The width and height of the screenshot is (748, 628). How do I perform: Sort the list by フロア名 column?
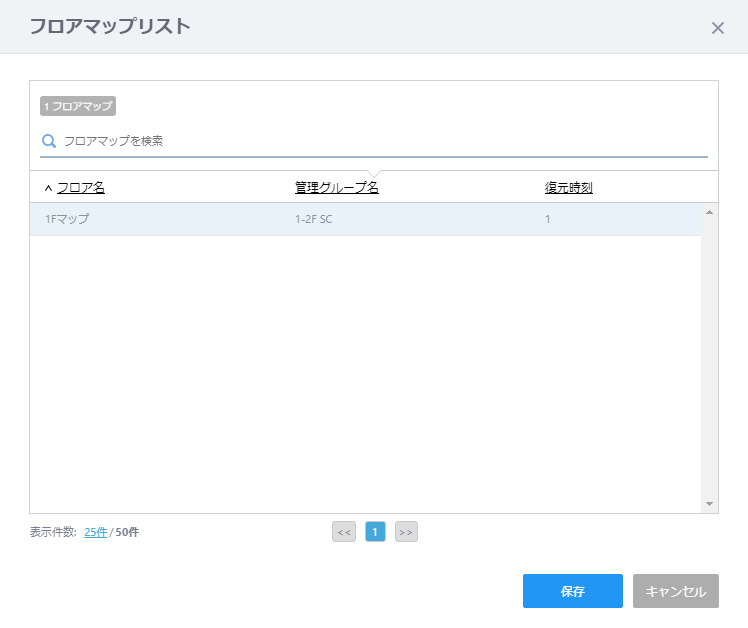[81, 187]
